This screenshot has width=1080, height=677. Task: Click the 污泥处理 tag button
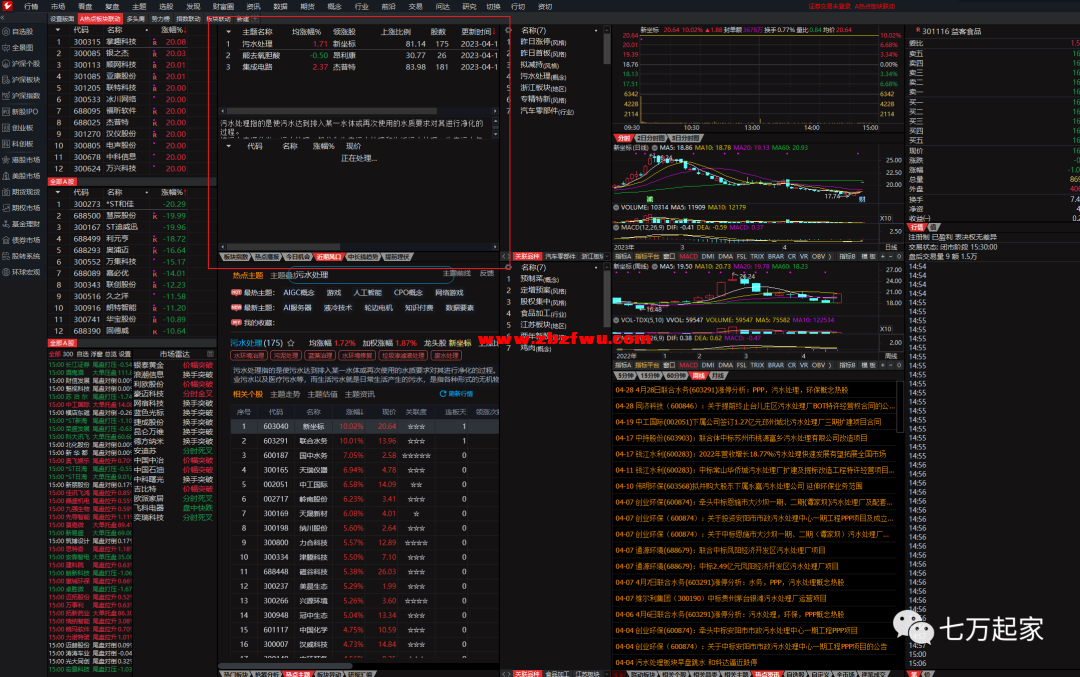(x=285, y=356)
